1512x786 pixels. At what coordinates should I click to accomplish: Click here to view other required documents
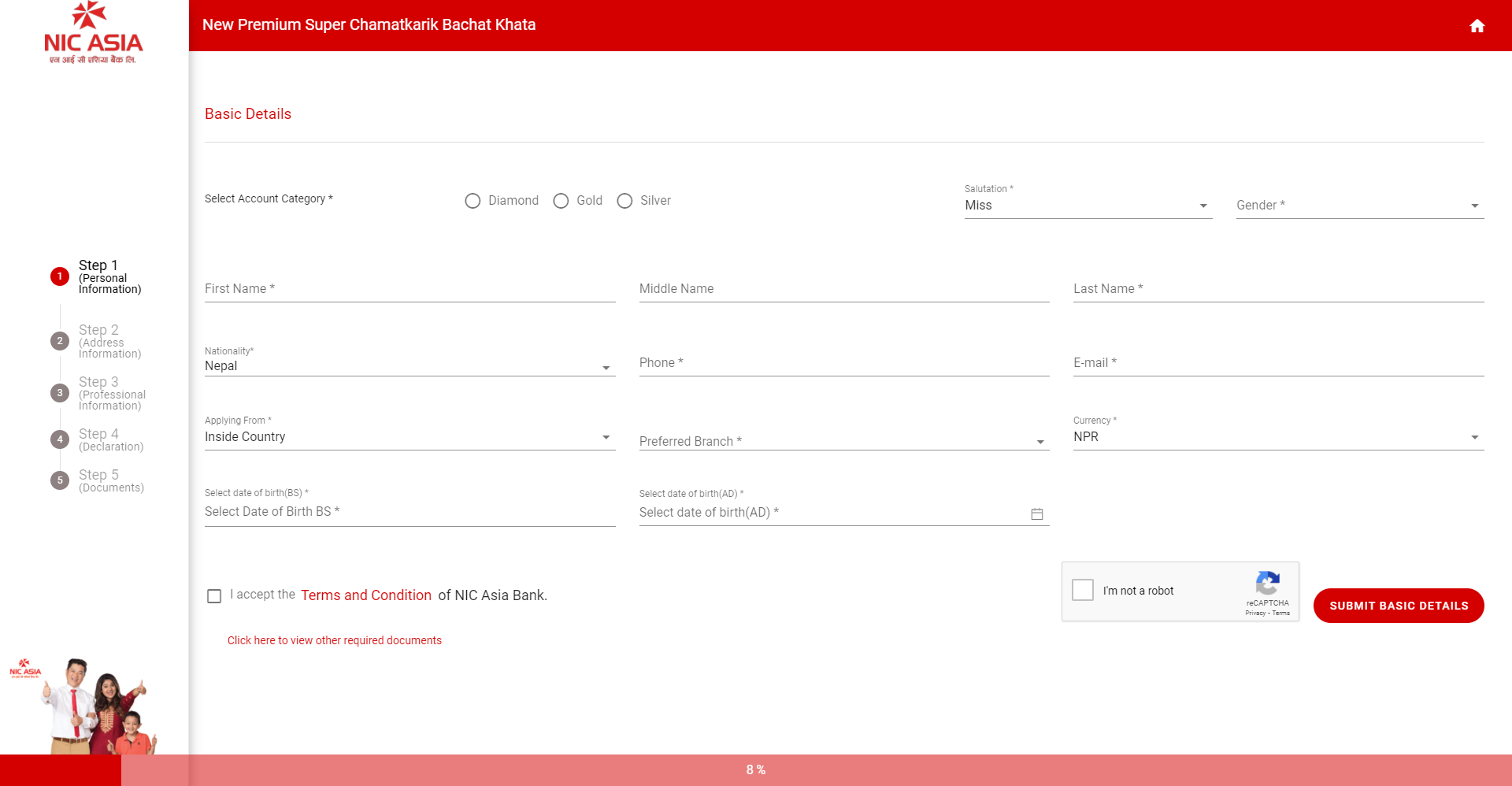pyautogui.click(x=335, y=640)
